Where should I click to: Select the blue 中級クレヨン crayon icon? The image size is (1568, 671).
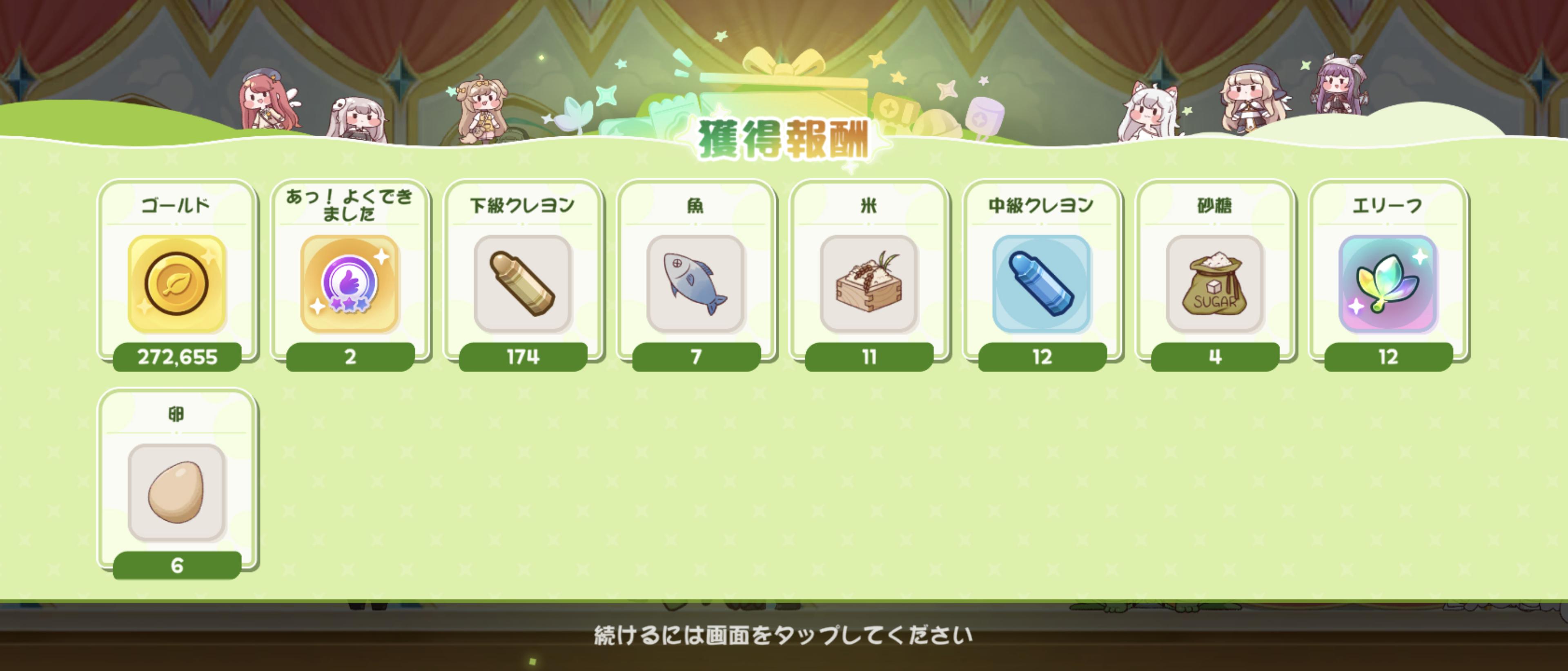pyautogui.click(x=1042, y=284)
